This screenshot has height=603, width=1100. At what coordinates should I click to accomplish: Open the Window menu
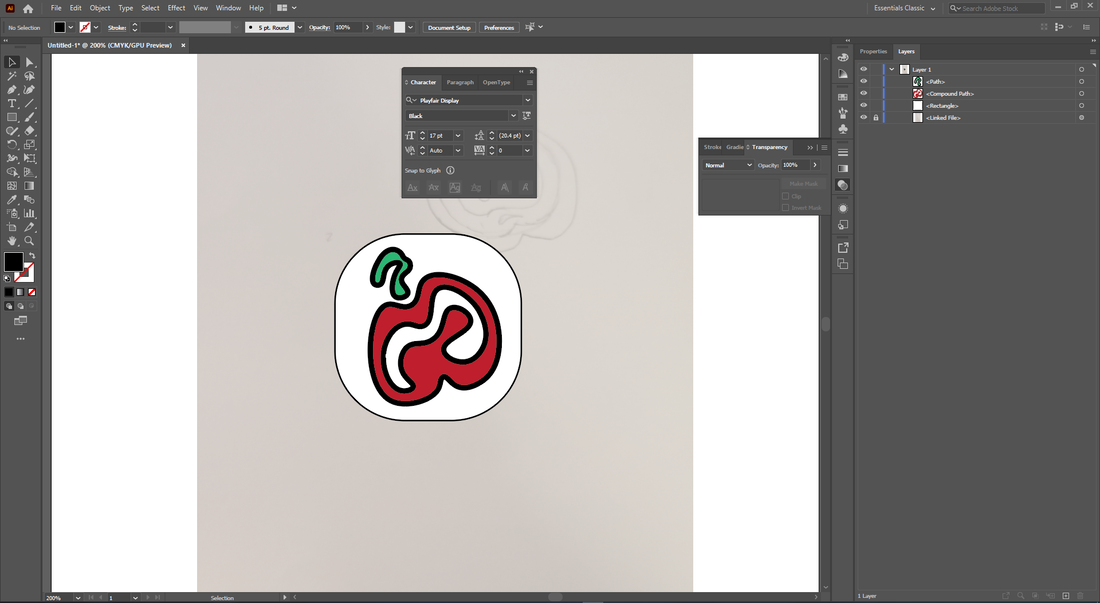(x=228, y=8)
